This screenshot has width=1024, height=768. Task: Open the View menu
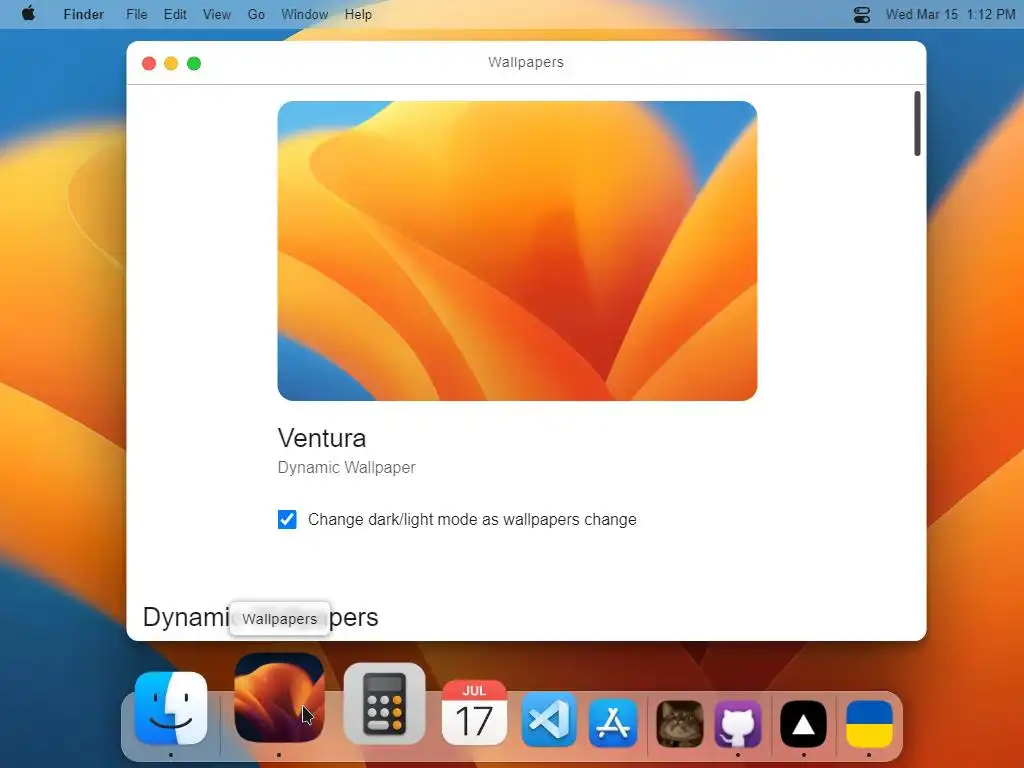[x=217, y=14]
